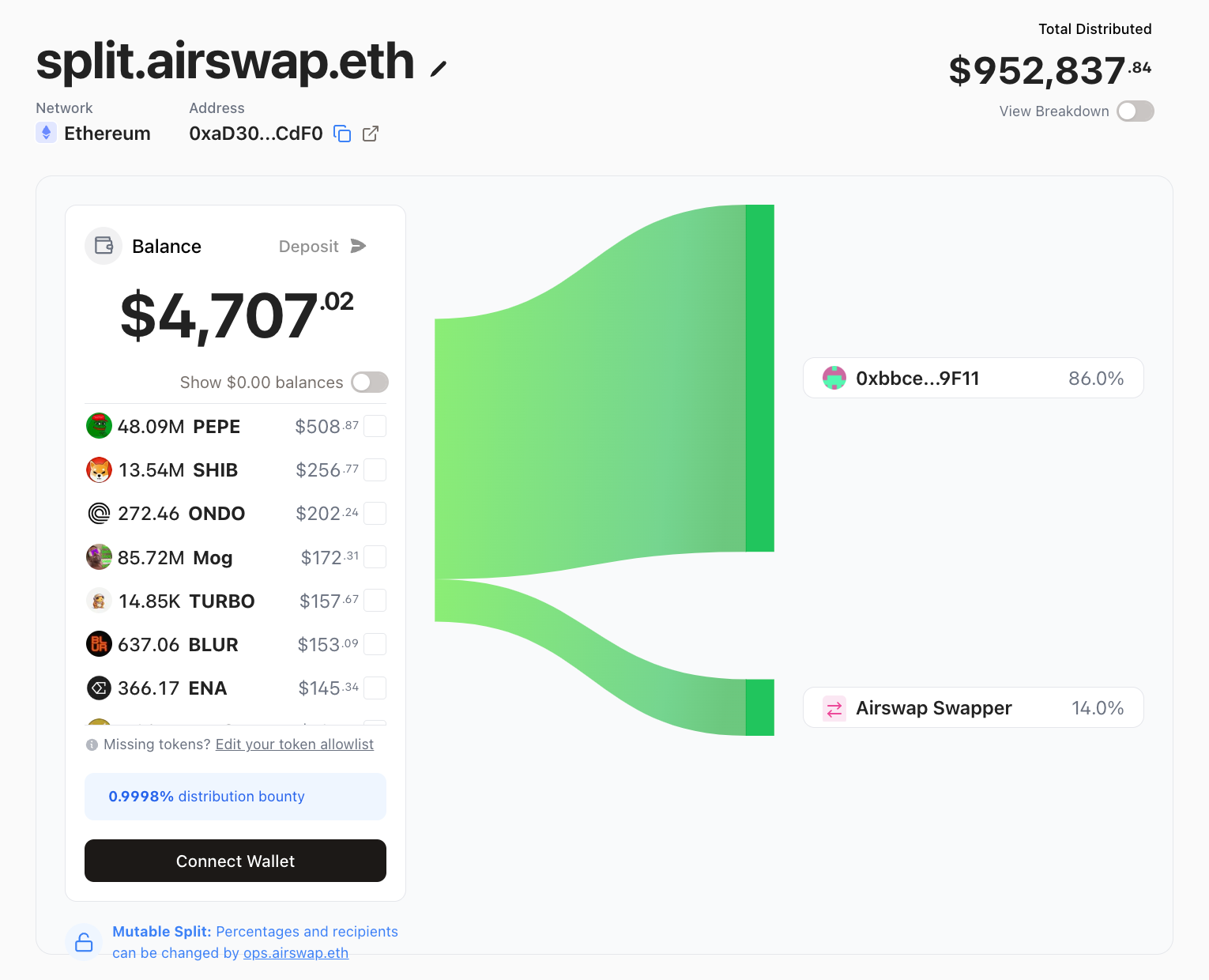Click the $172.31 Mog value

(330, 558)
